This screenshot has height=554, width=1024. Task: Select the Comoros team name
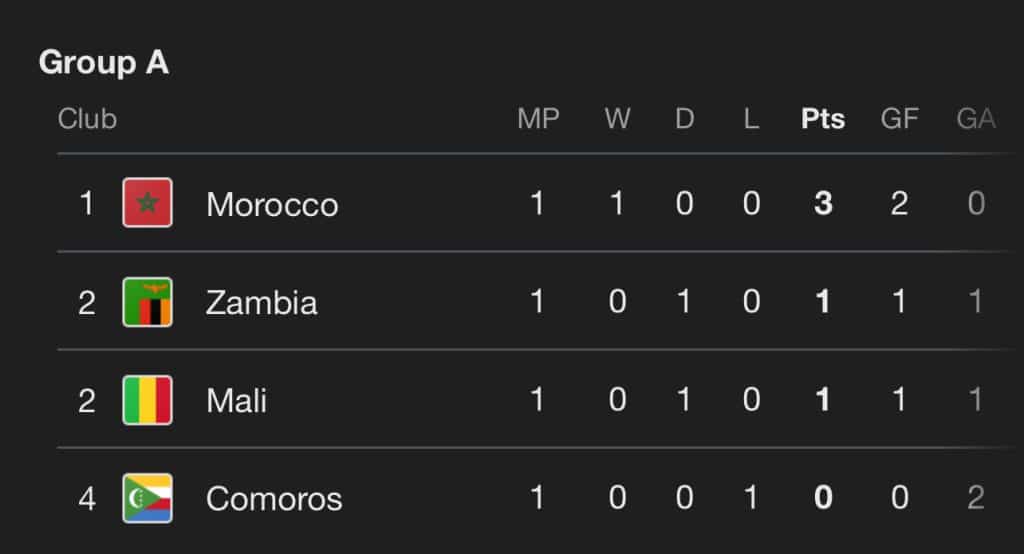274,499
